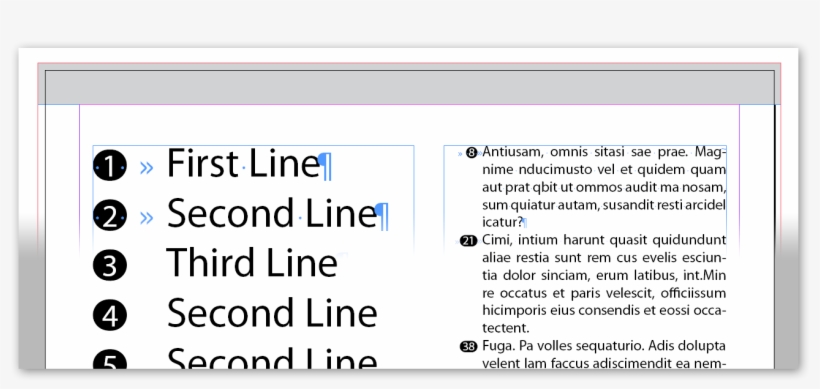This screenshot has width=820, height=389.
Task: Click the word "icatur?" ending the first paragraph
Action: click(x=503, y=222)
